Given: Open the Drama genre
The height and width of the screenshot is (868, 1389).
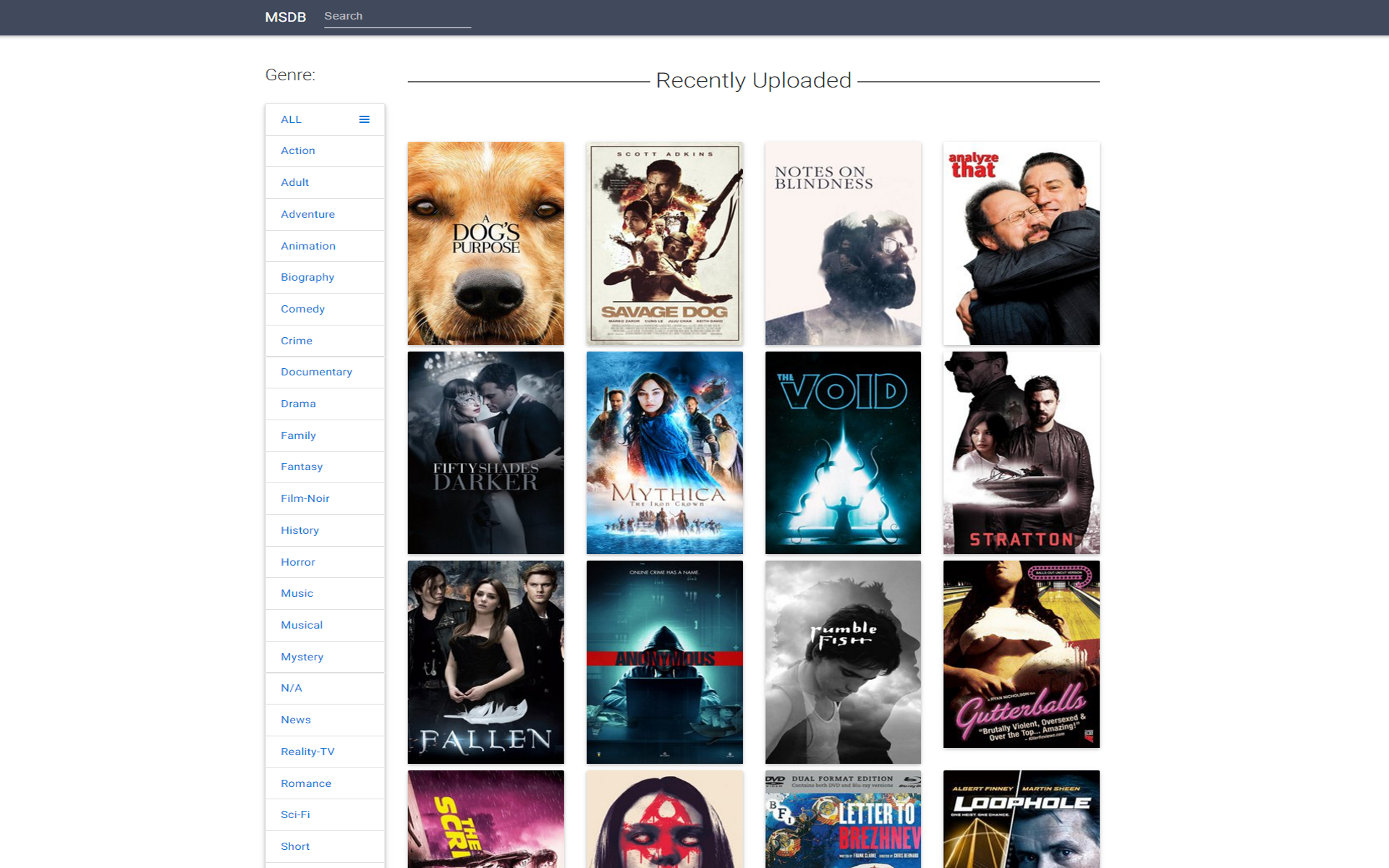Looking at the screenshot, I should coord(325,404).
